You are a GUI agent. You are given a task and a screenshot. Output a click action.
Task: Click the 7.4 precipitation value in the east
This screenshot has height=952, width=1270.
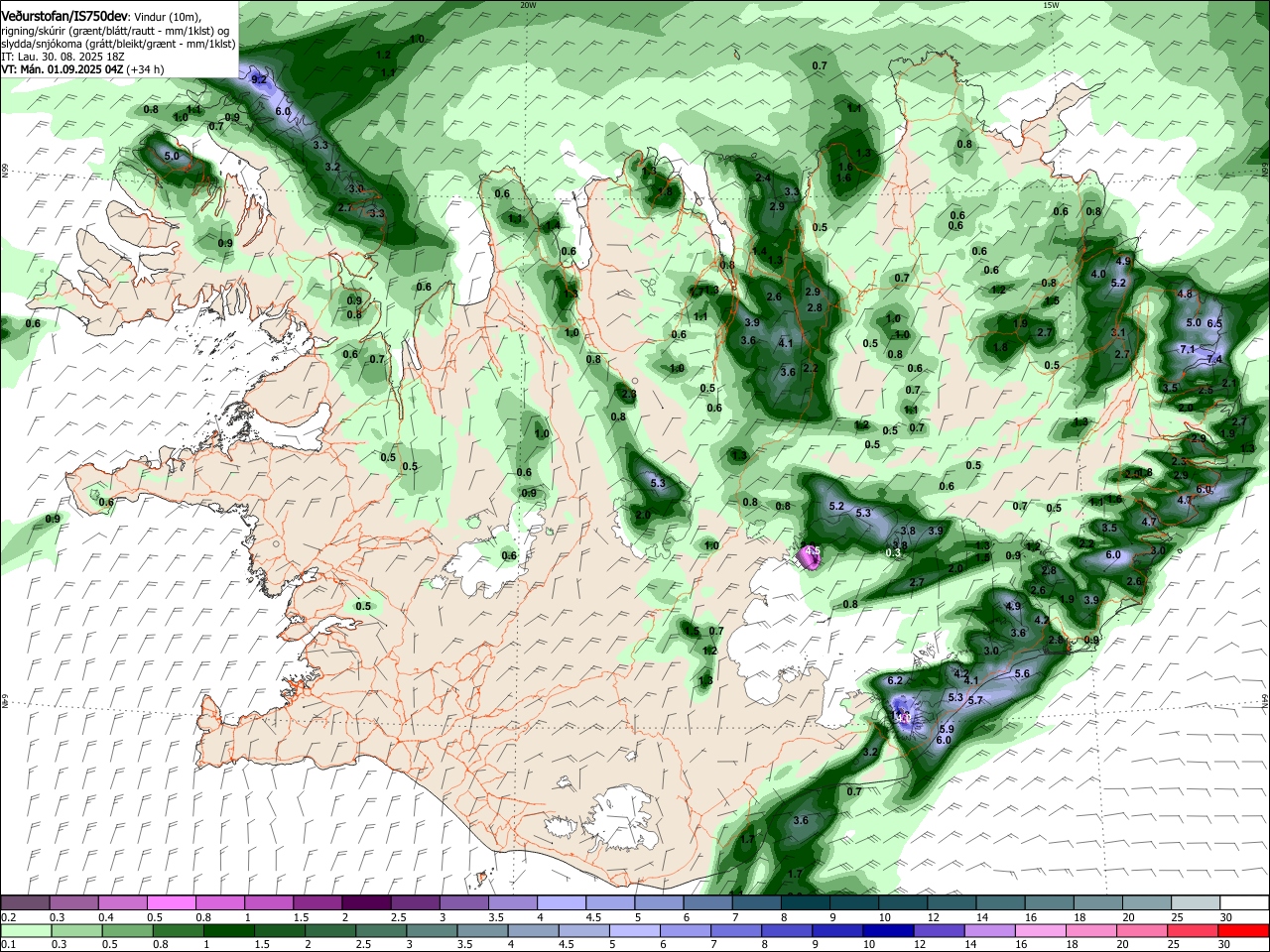[x=1214, y=359]
